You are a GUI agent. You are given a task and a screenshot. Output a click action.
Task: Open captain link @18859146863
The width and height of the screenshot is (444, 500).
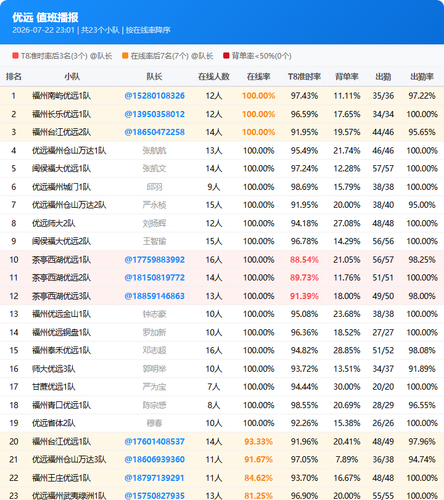tap(154, 296)
